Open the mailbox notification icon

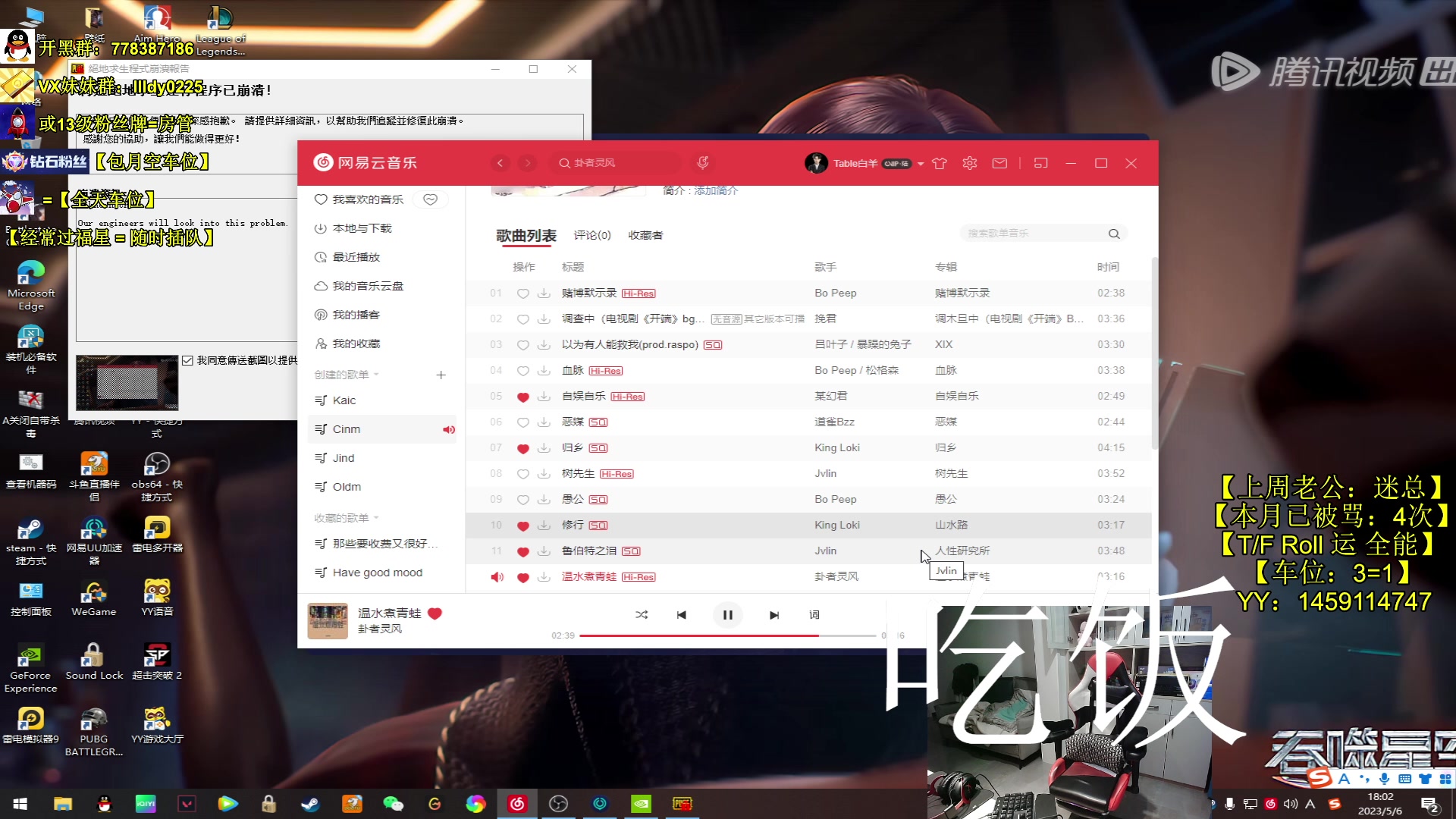pyautogui.click(x=1000, y=163)
